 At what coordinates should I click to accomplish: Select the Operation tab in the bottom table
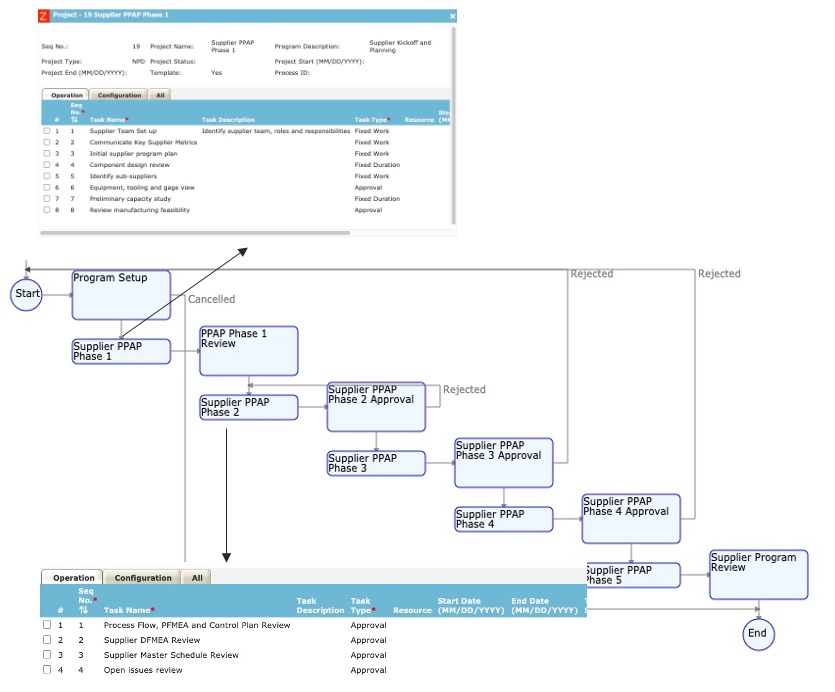click(x=73, y=577)
